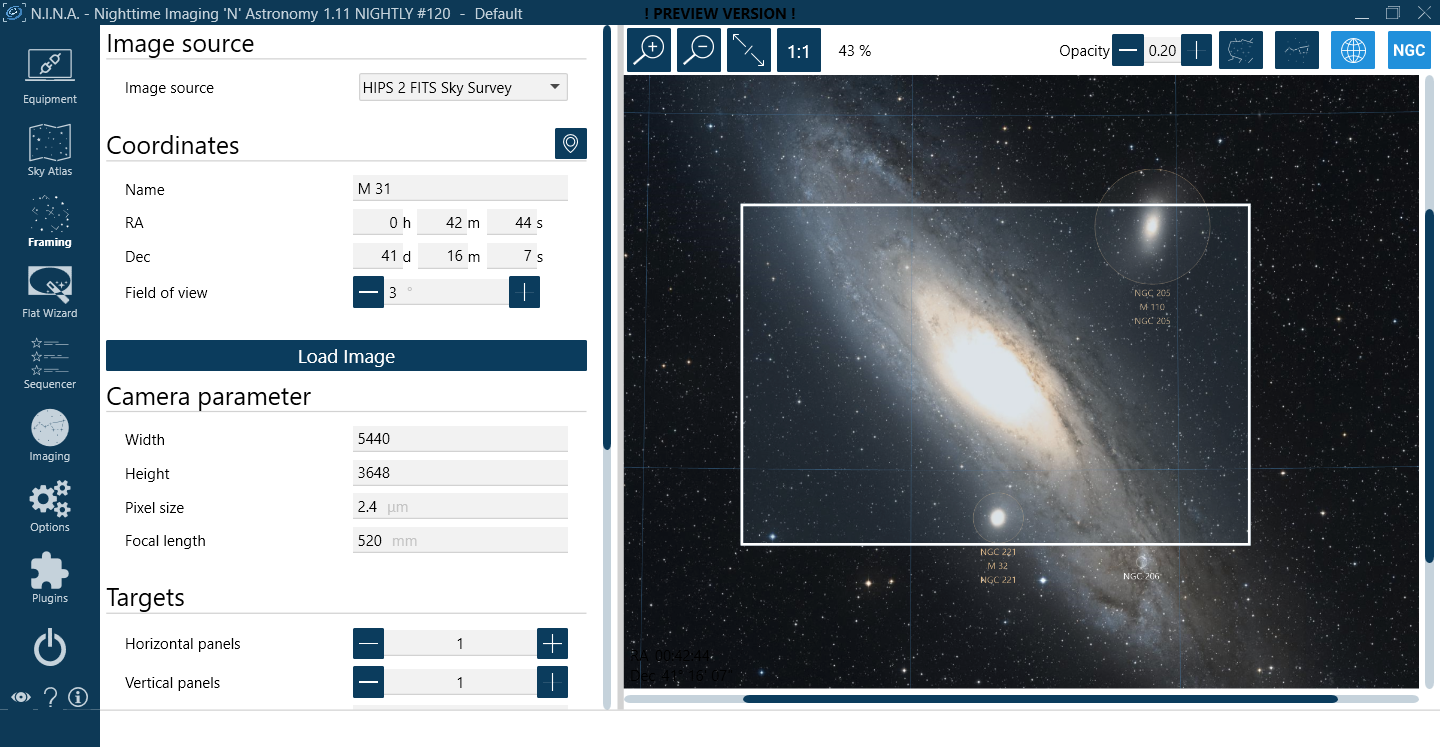The image size is (1440, 747).
Task: Open the Flat Wizard tab
Action: click(x=50, y=292)
